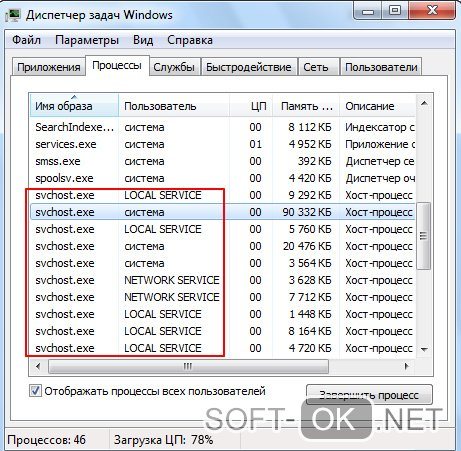This screenshot has height=451, width=461.
Task: Open the Параметры menu
Action: point(87,40)
